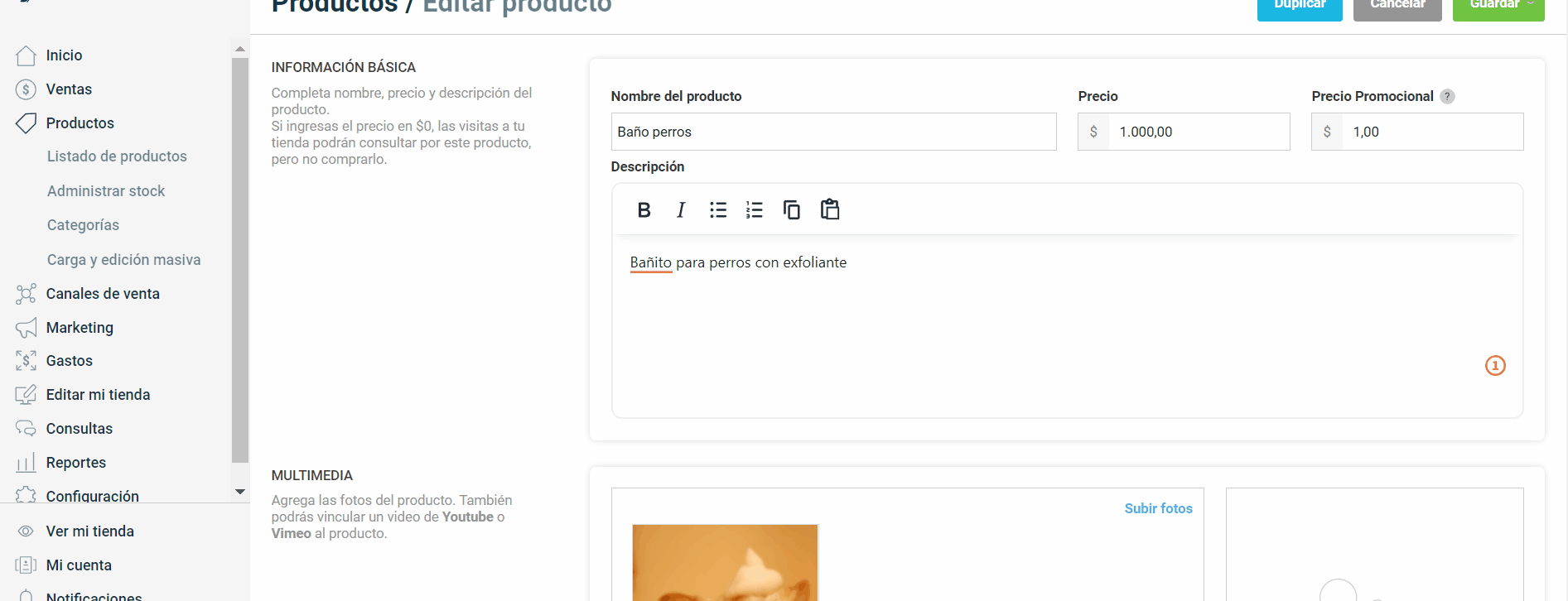Click the Productos tag icon
1568x601 pixels.
(26, 123)
